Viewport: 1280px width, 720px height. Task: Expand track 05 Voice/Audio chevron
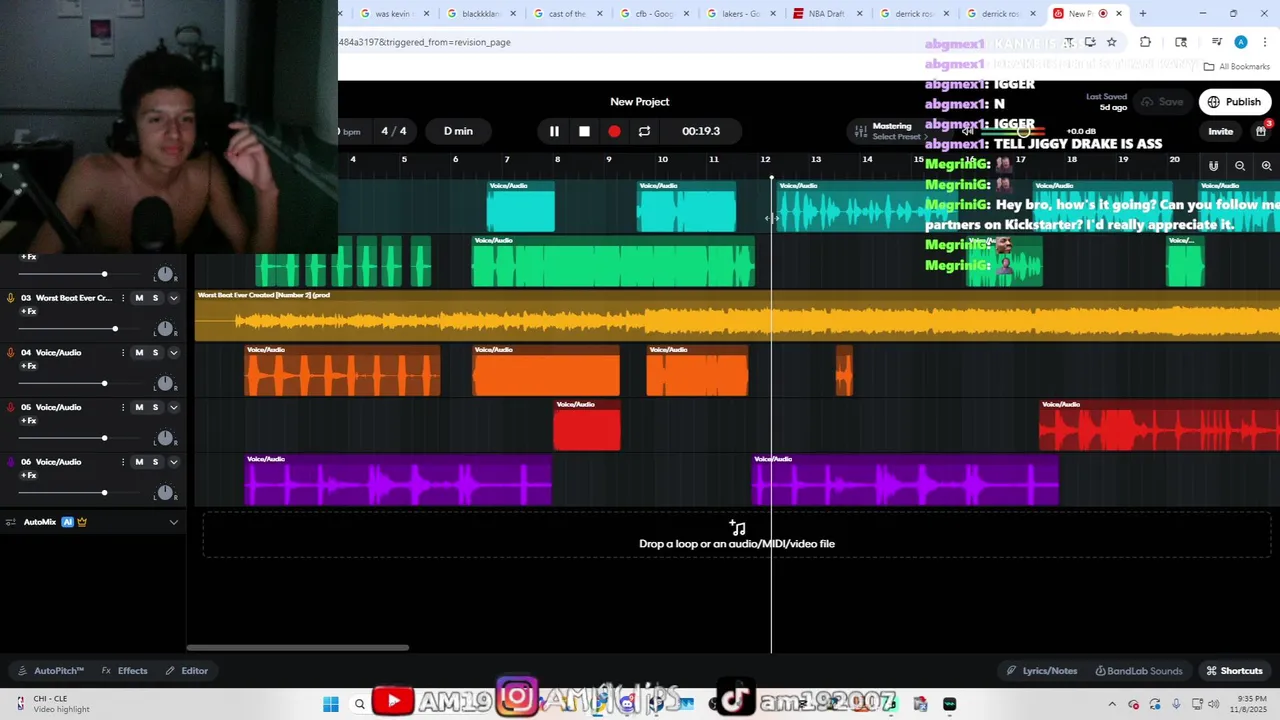173,407
